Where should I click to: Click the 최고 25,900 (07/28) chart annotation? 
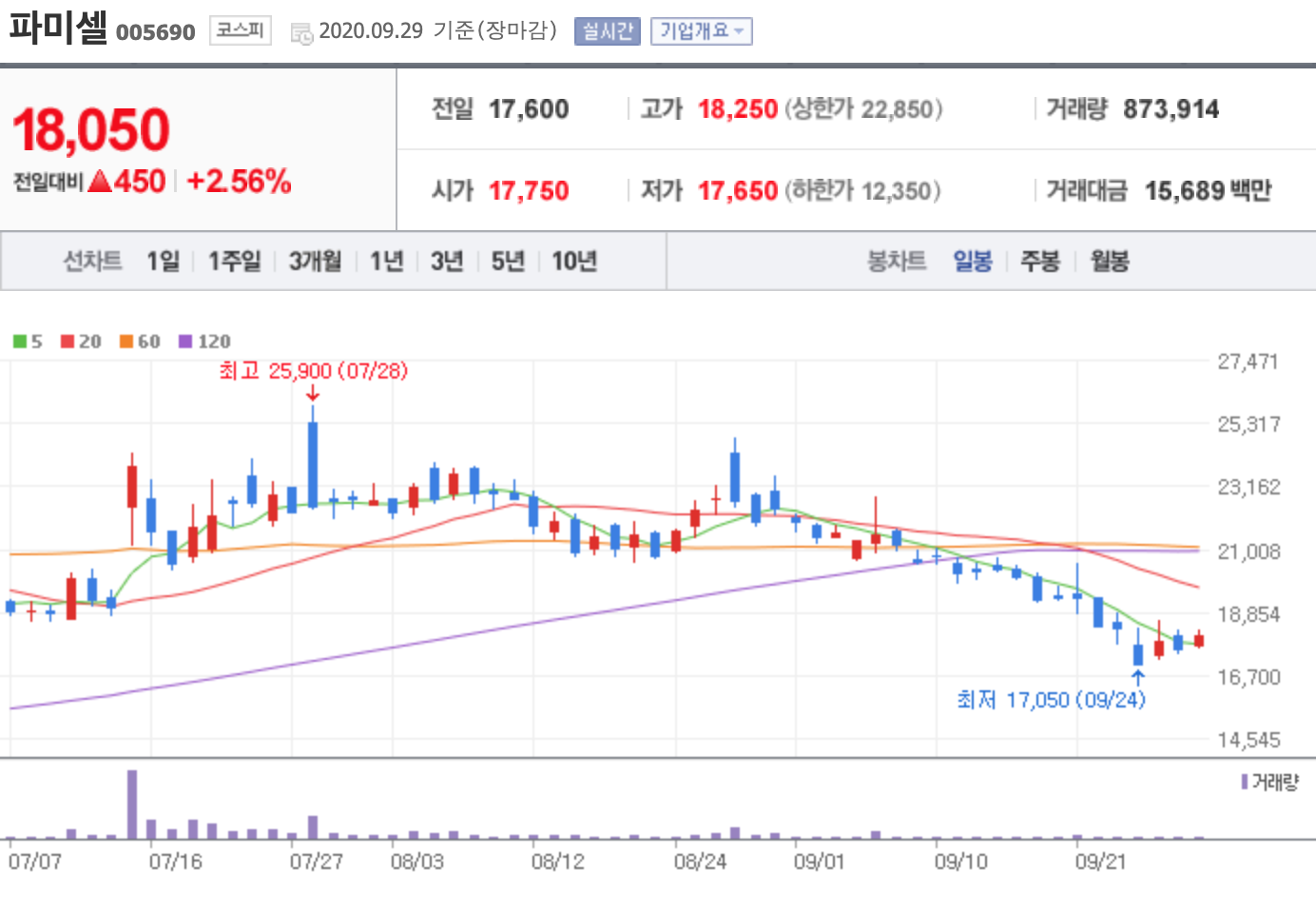tap(313, 371)
